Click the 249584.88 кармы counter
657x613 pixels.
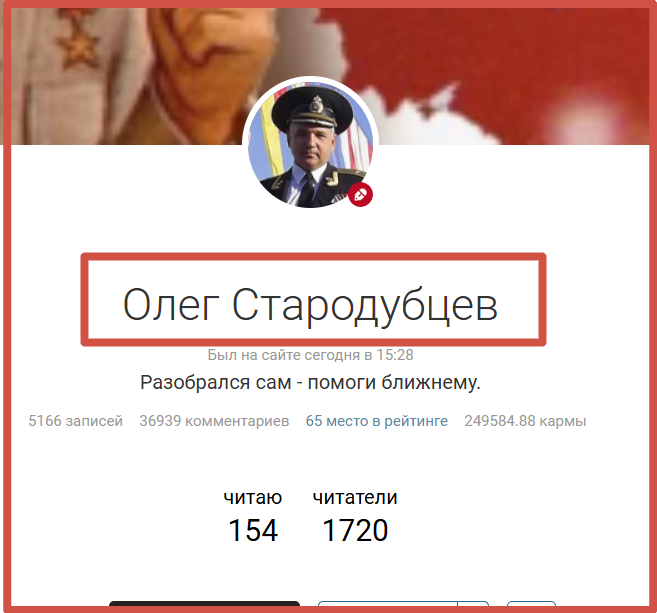click(x=525, y=421)
